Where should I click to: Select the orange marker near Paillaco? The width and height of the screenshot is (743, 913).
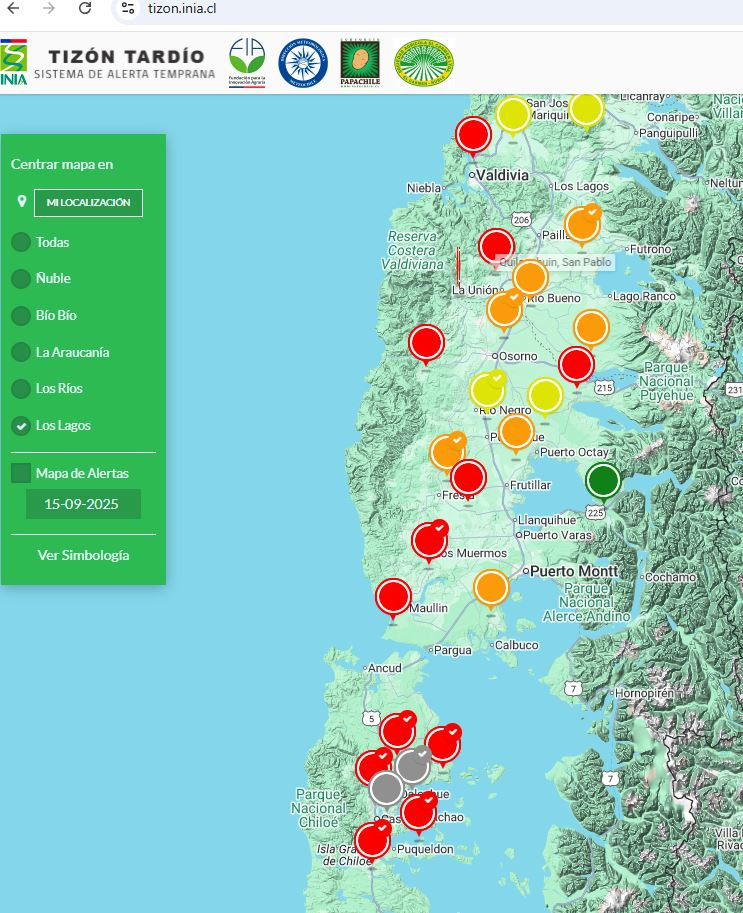coord(582,224)
